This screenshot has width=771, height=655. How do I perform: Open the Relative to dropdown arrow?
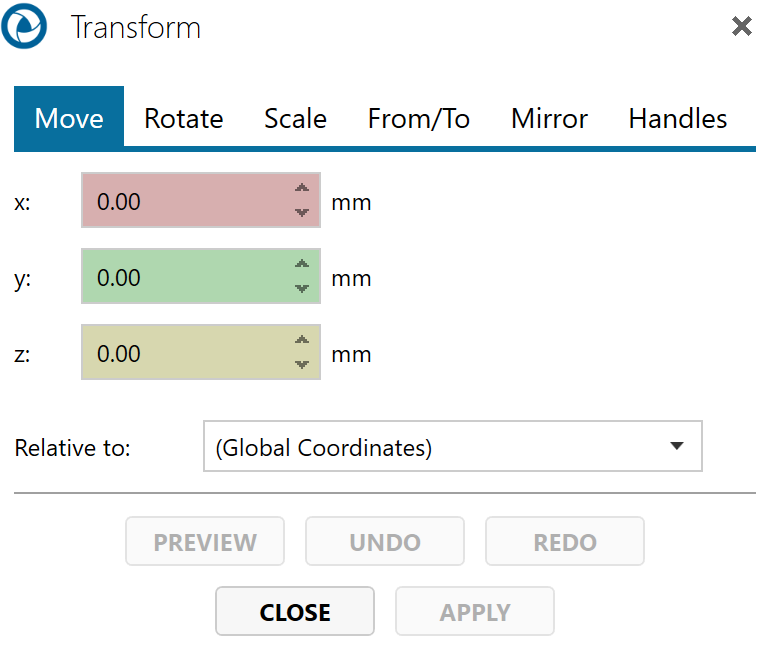click(677, 446)
